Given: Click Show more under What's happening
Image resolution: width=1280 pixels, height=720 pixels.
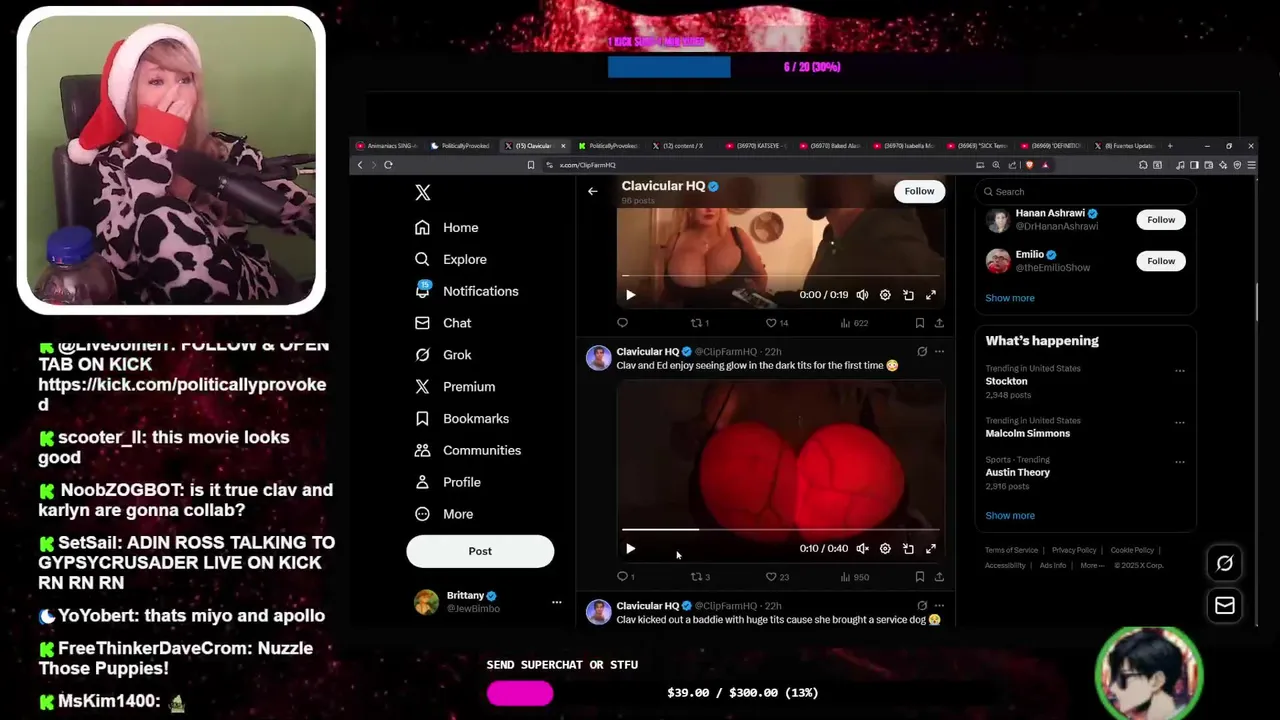Looking at the screenshot, I should [1010, 516].
